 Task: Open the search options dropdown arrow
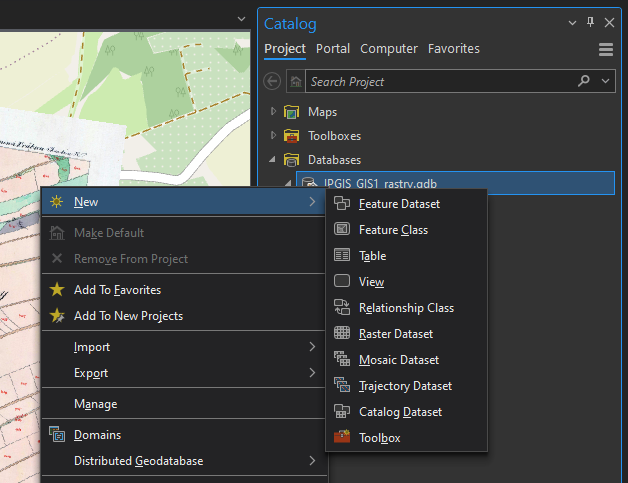(x=605, y=81)
